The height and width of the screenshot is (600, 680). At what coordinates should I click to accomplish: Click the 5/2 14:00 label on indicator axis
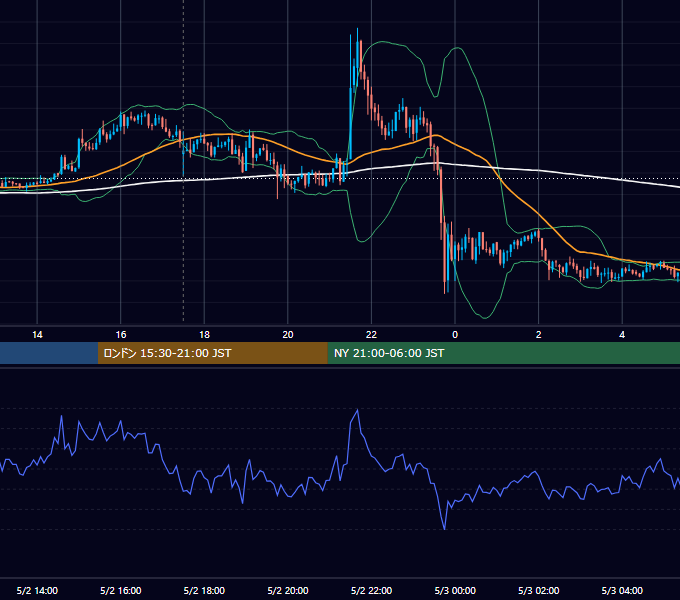37,590
